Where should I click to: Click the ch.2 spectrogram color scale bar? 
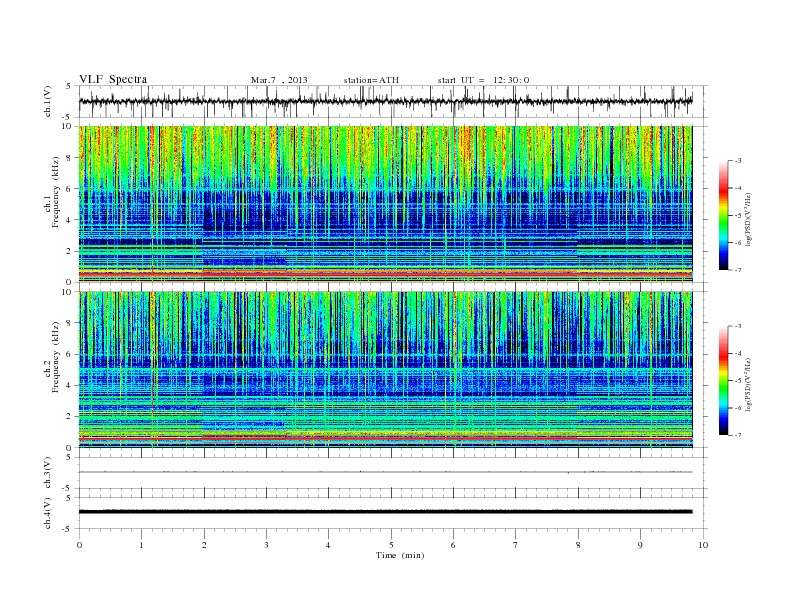(723, 381)
